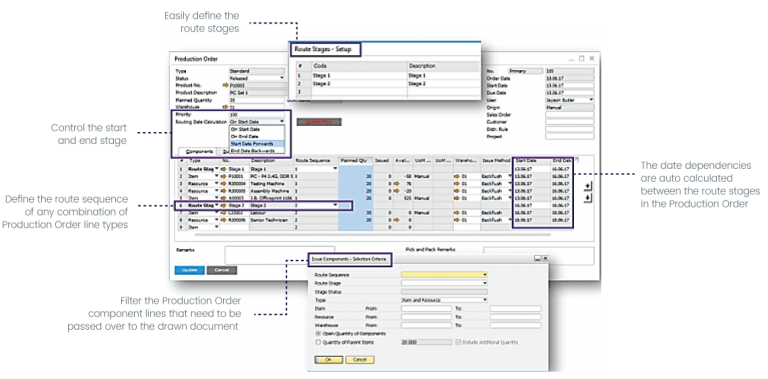Click the blue Update button
Image resolution: width=768 pixels, height=379 pixels.
[x=189, y=270]
